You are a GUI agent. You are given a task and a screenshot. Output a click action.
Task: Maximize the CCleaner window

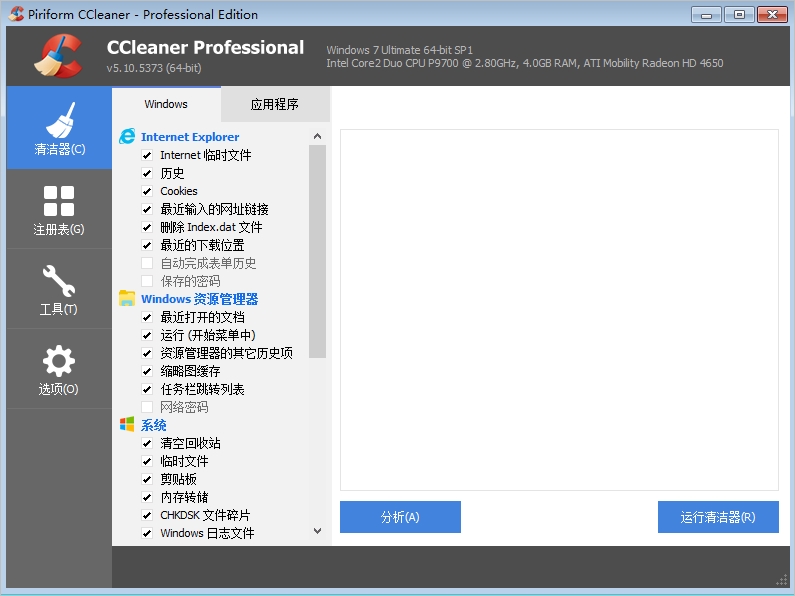point(739,15)
